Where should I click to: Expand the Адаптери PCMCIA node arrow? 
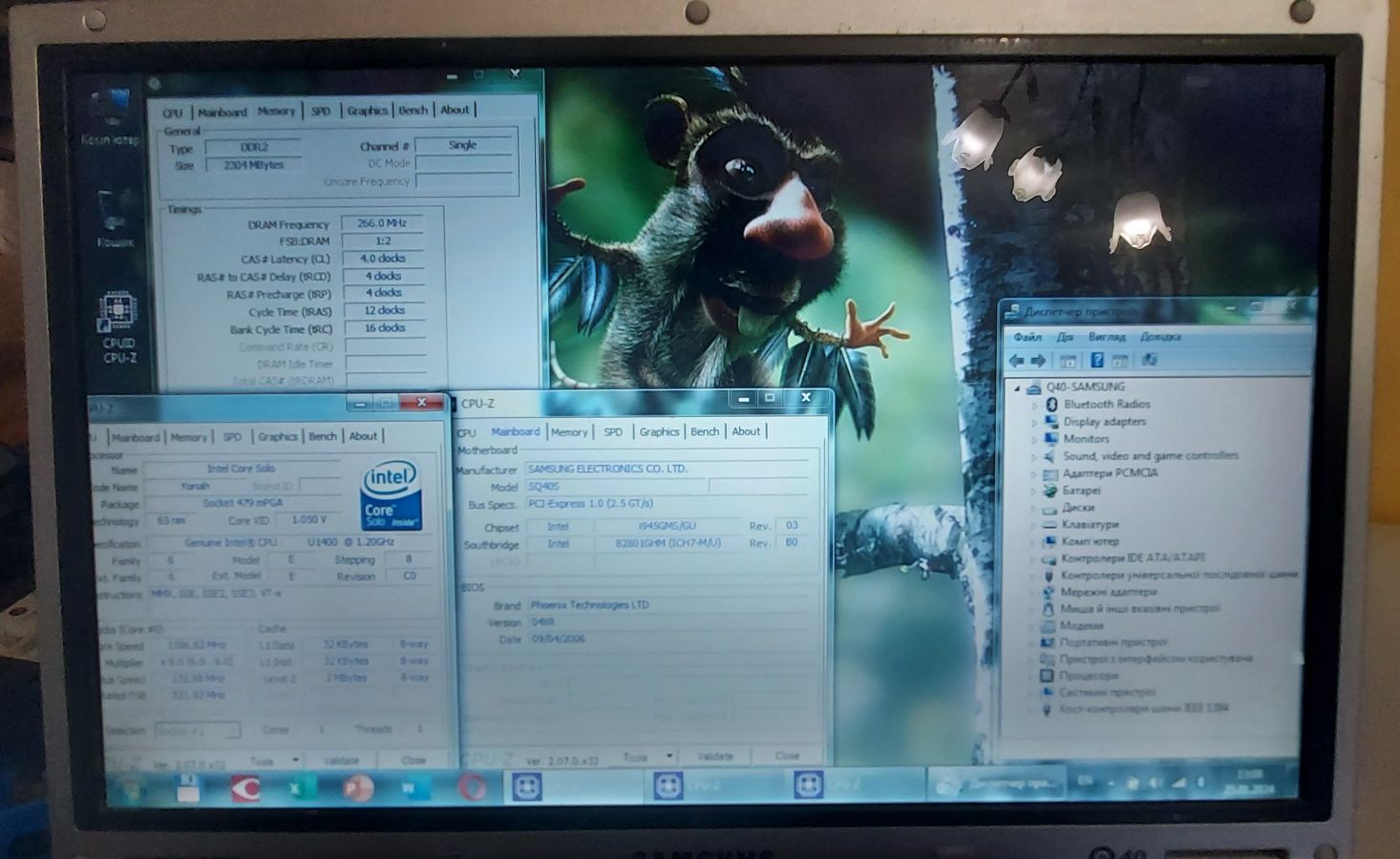(1033, 473)
